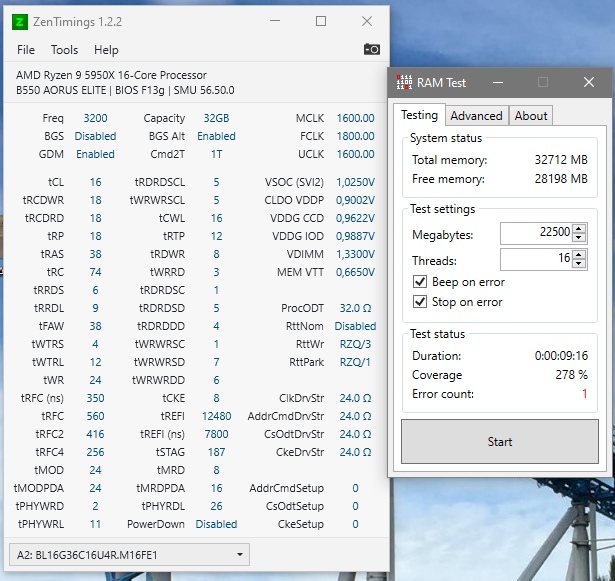Click the tRC value 74
The width and height of the screenshot is (615, 581).
pyautogui.click(x=95, y=272)
